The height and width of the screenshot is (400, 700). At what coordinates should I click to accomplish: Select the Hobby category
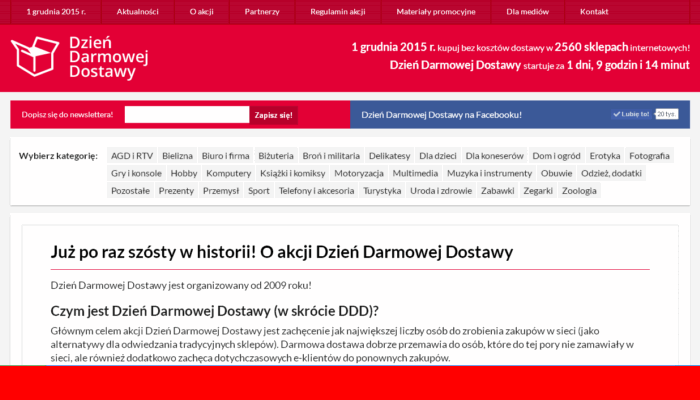(183, 173)
